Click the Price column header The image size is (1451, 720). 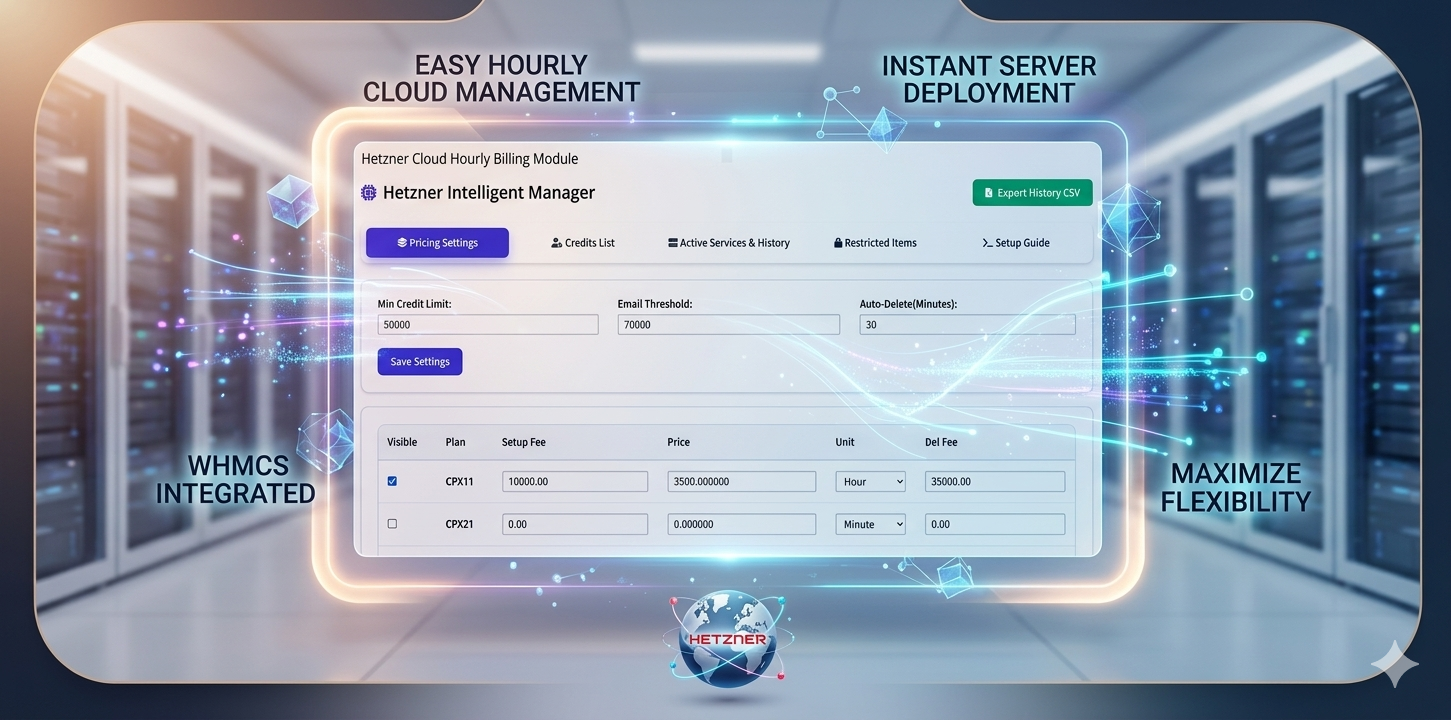(679, 442)
